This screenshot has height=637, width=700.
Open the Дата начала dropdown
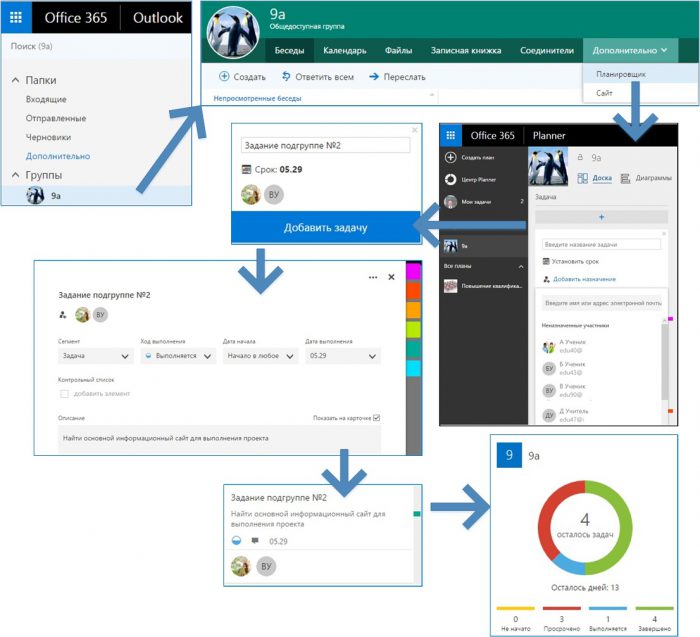tap(260, 356)
